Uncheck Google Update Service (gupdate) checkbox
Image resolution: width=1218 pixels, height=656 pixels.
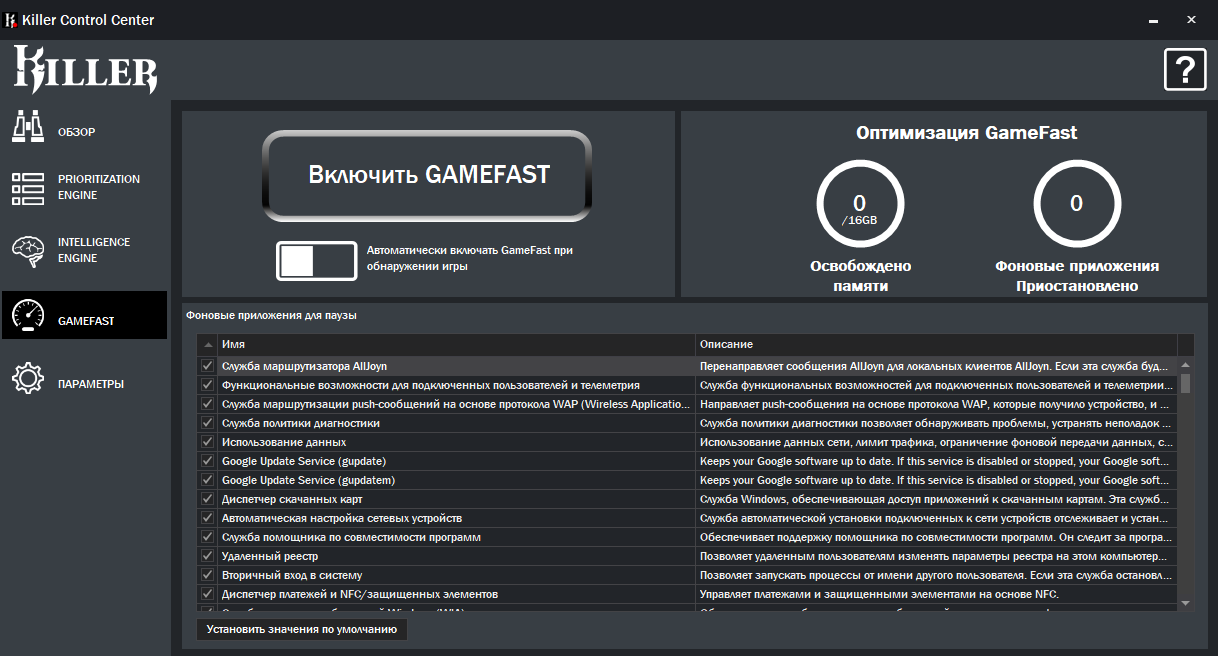pos(208,461)
